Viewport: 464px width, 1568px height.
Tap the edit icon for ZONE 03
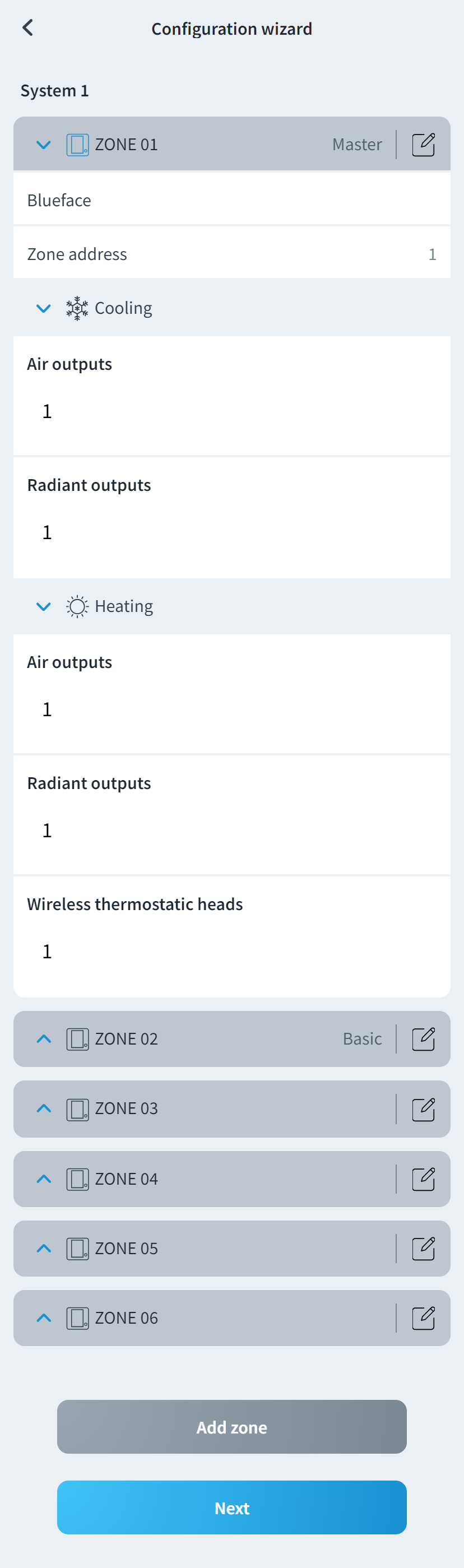423,1109
